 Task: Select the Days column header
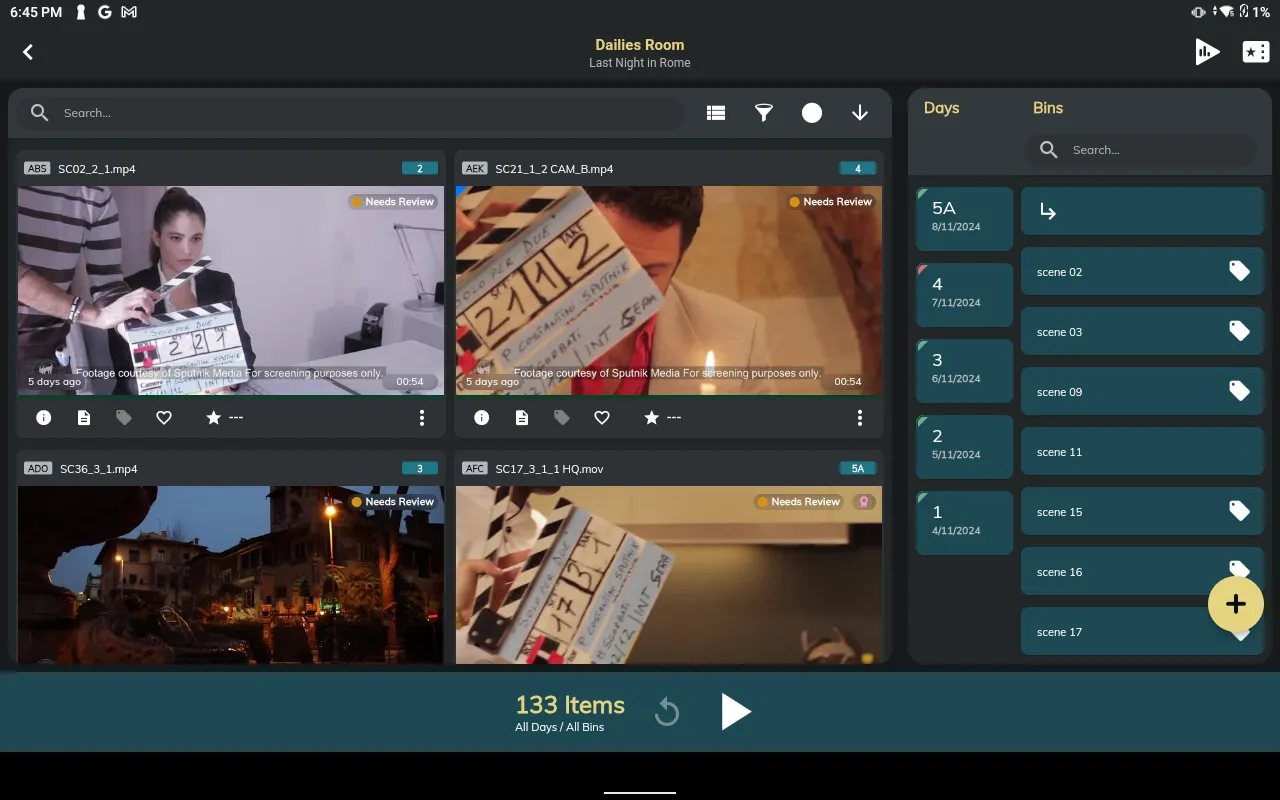click(x=941, y=108)
